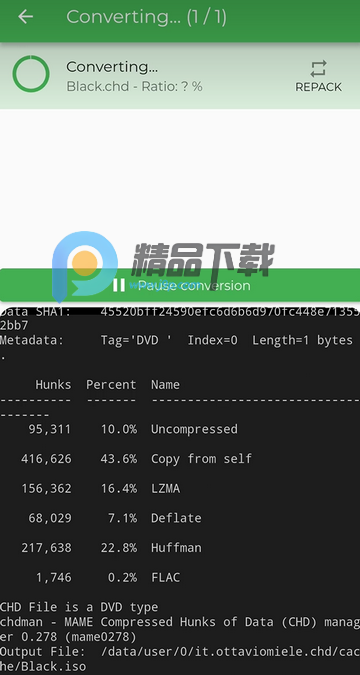The height and width of the screenshot is (675, 360).
Task: Select the 43.6% percent value
Action: pyautogui.click(x=119, y=459)
